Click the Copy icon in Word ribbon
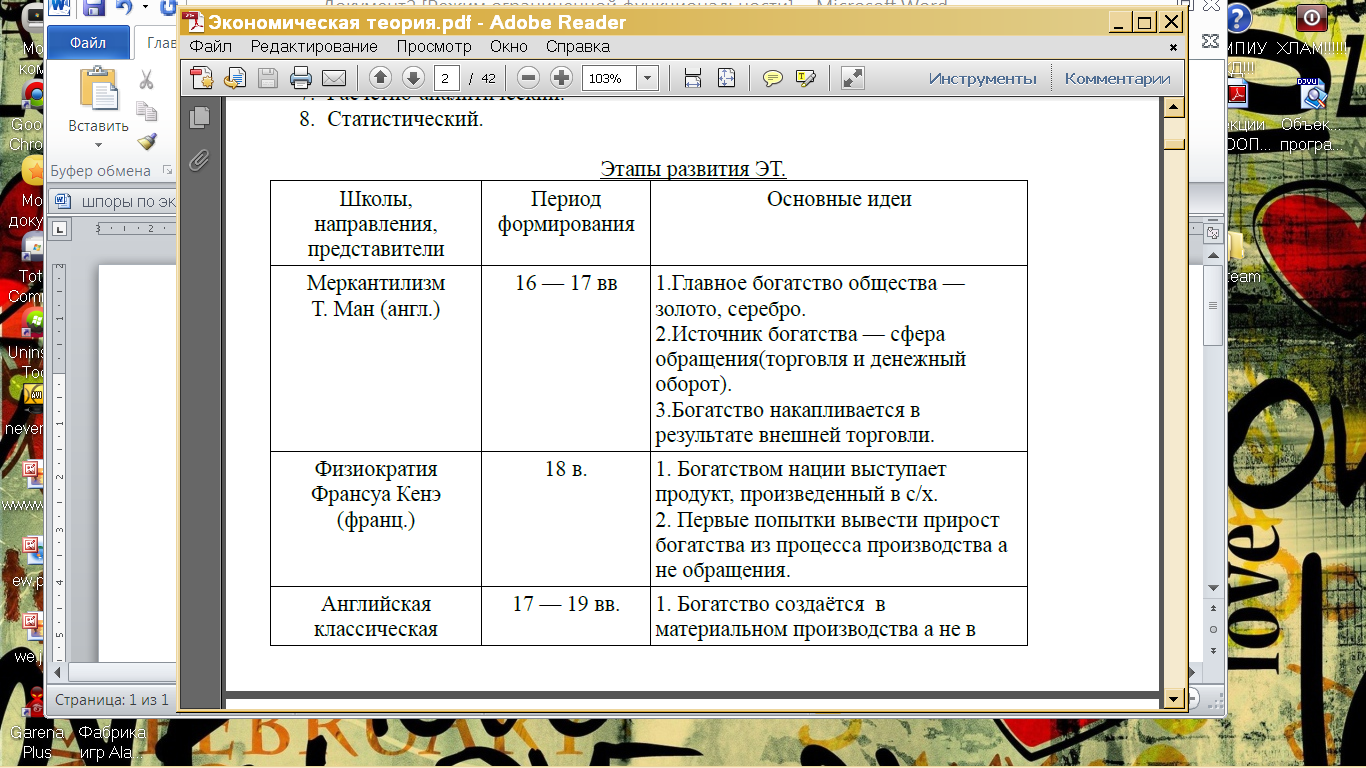Viewport: 1366px width, 768px height. pos(146,111)
